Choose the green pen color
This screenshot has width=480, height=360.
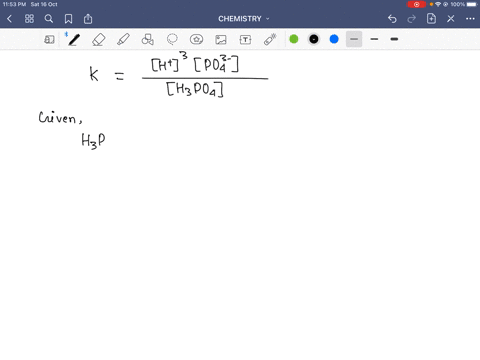pos(294,39)
